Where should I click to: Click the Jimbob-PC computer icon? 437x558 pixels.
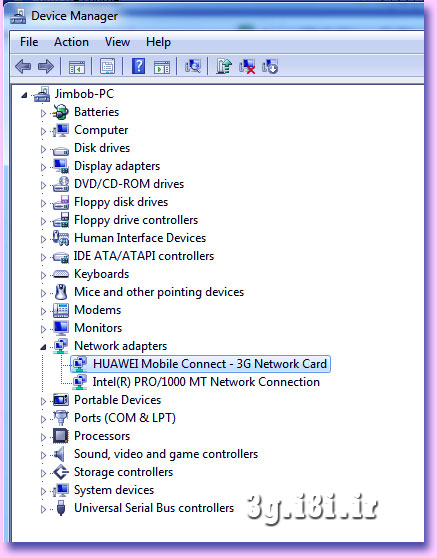click(x=42, y=94)
